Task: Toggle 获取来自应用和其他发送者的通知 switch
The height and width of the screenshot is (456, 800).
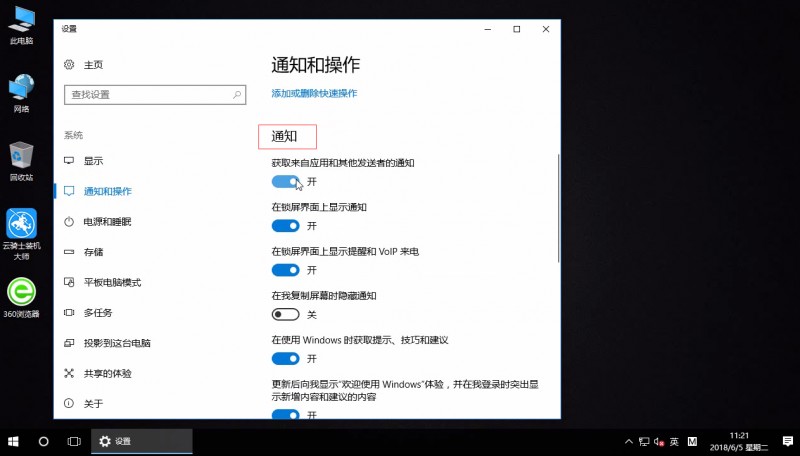Action: click(285, 182)
